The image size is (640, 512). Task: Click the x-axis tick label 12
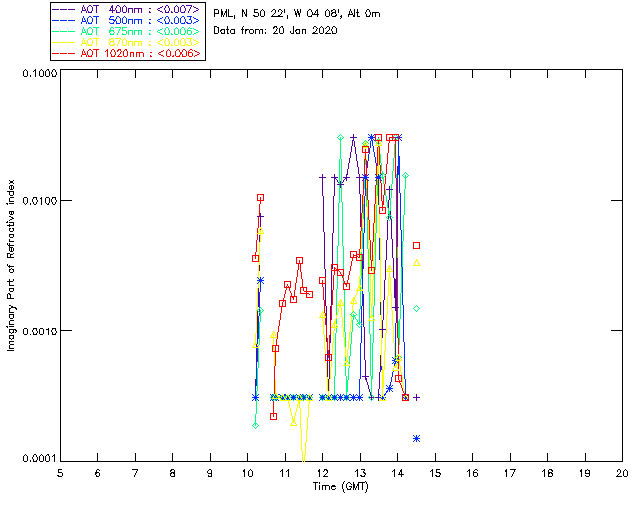point(322,473)
